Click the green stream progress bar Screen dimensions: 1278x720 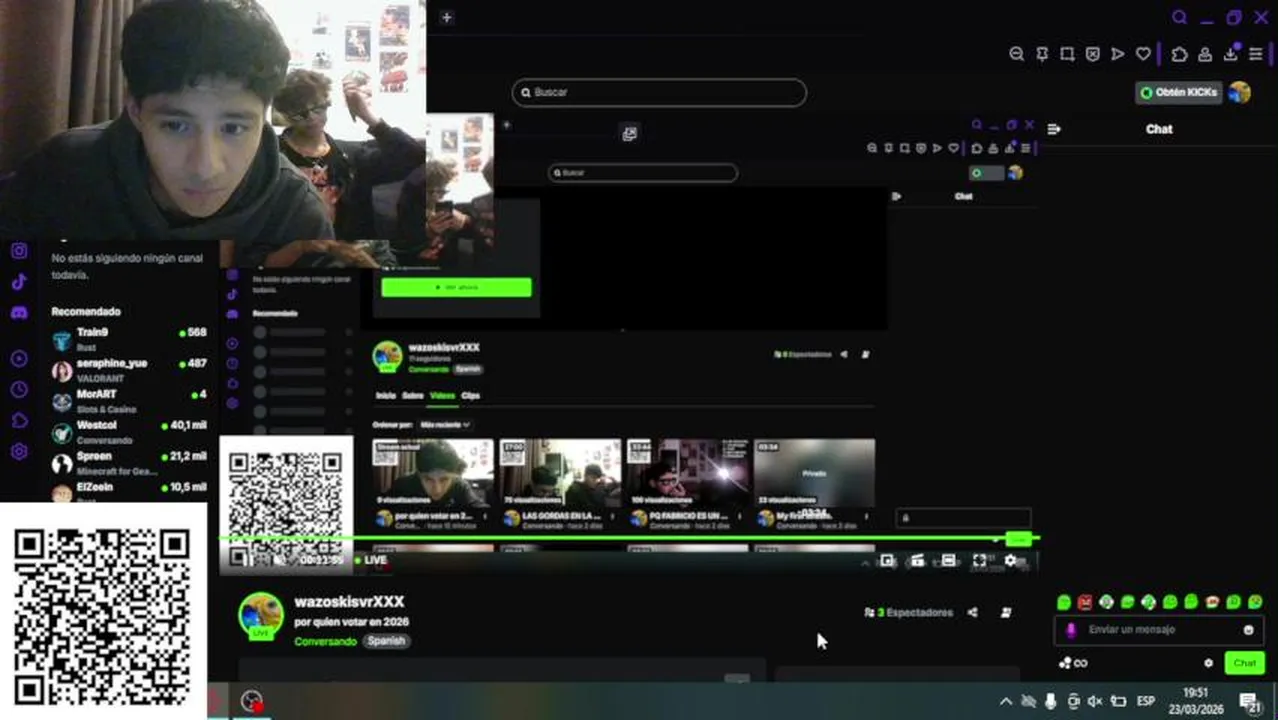click(629, 539)
